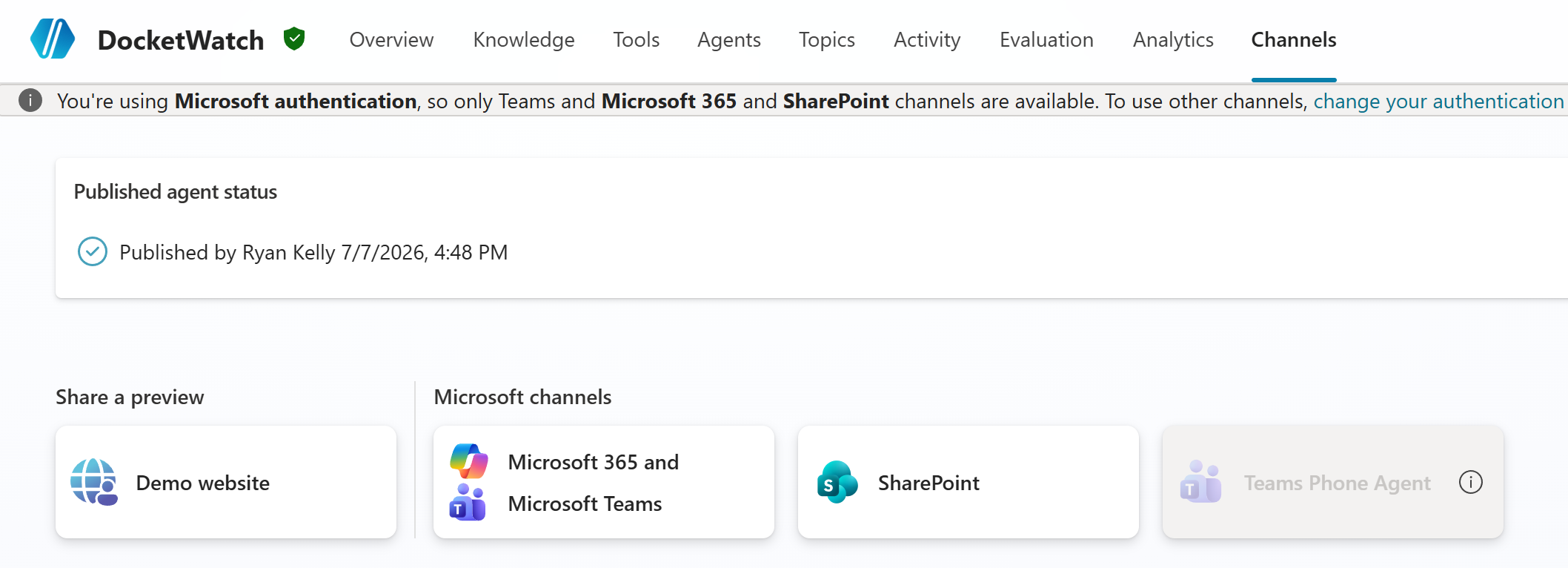1568x568 pixels.
Task: Click the Teams Phone Agent icon
Action: coord(1200,482)
